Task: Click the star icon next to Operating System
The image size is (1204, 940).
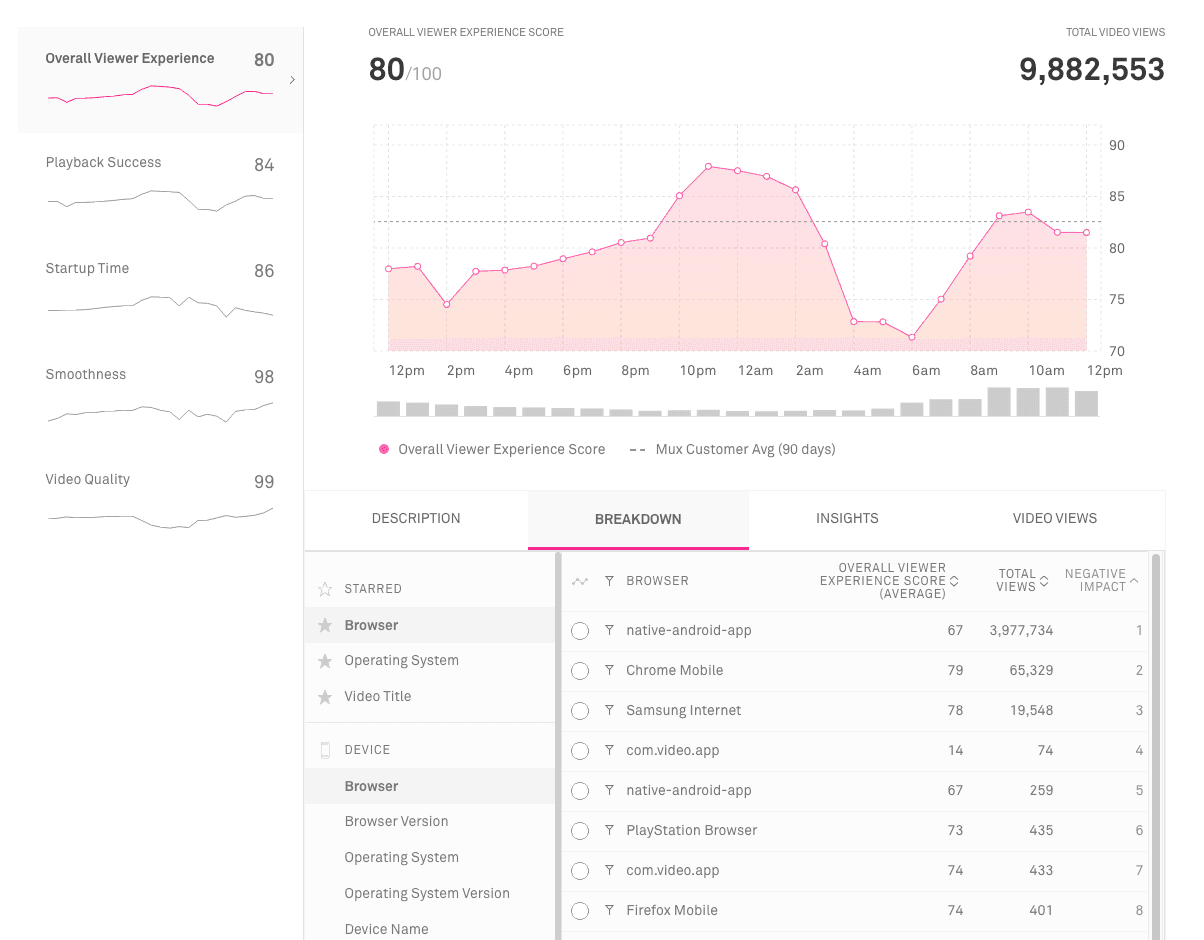Action: pos(324,660)
